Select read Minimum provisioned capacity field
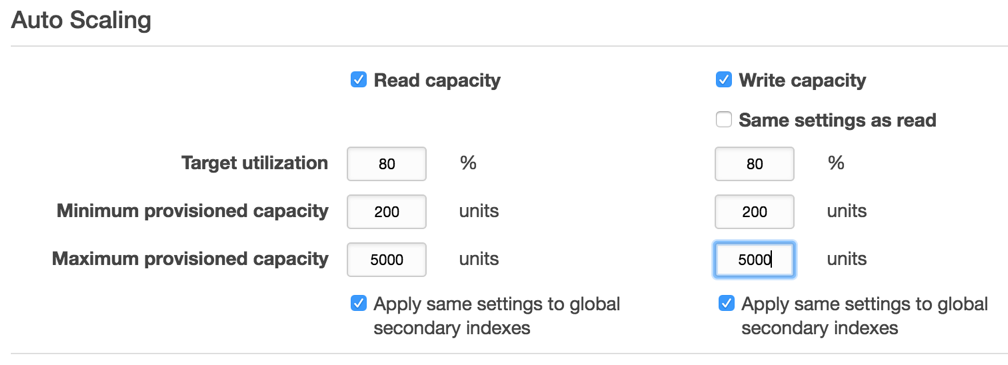The width and height of the screenshot is (1008, 365). click(386, 211)
